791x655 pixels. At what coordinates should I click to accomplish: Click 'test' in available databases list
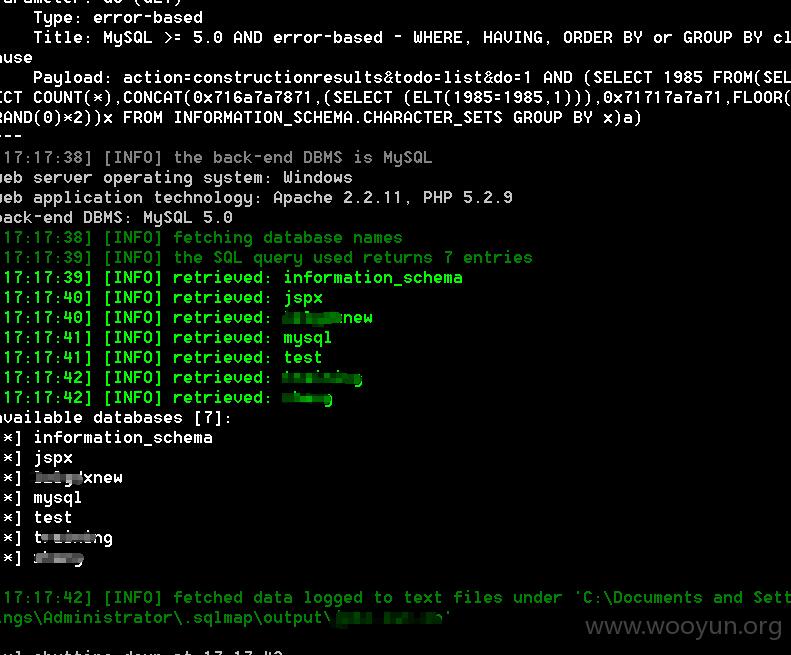coord(52,518)
